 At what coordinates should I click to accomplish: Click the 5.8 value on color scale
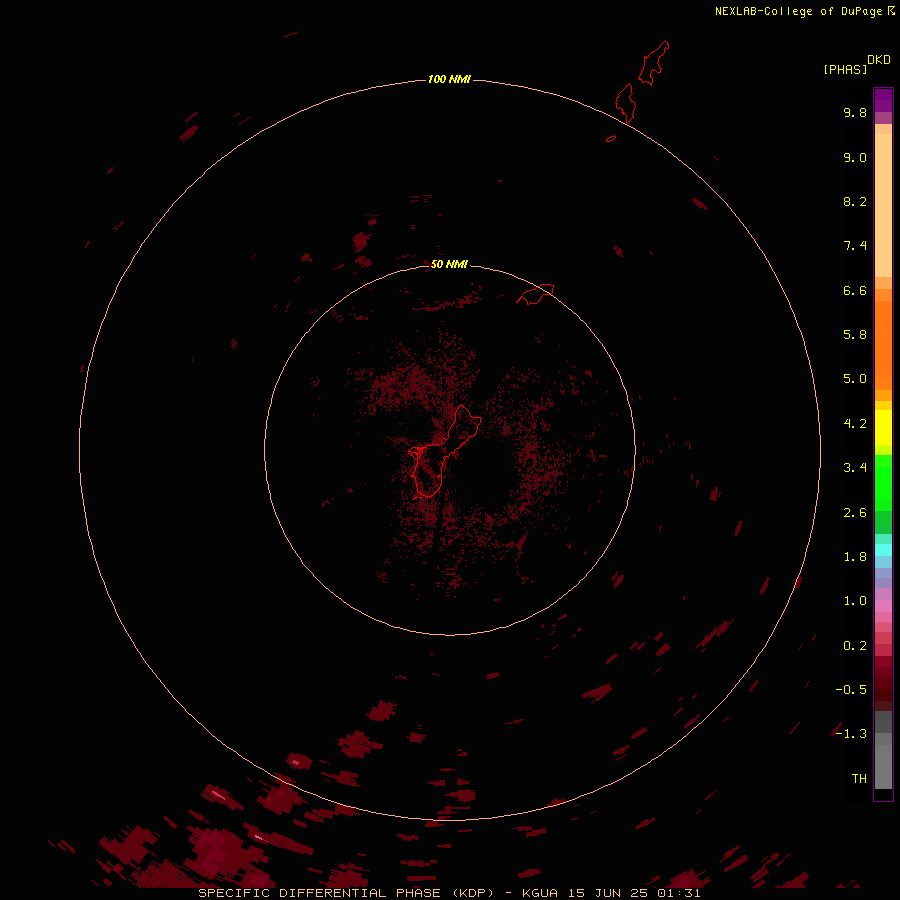(855, 335)
